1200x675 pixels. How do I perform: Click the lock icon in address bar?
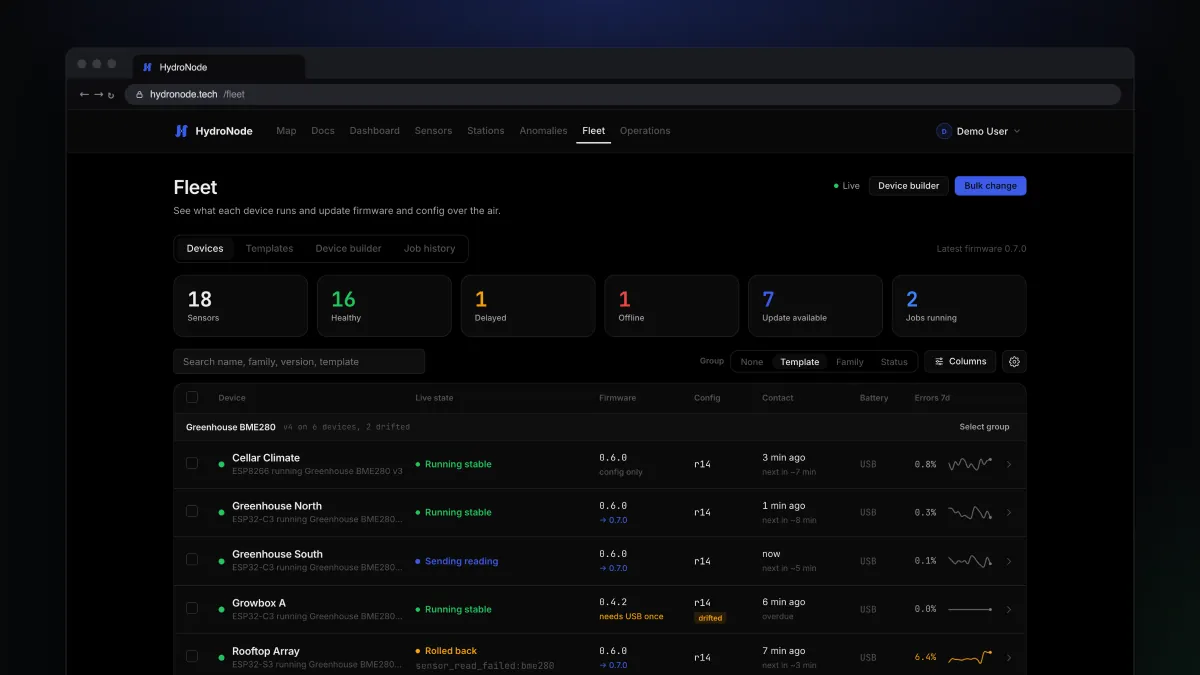[141, 94]
